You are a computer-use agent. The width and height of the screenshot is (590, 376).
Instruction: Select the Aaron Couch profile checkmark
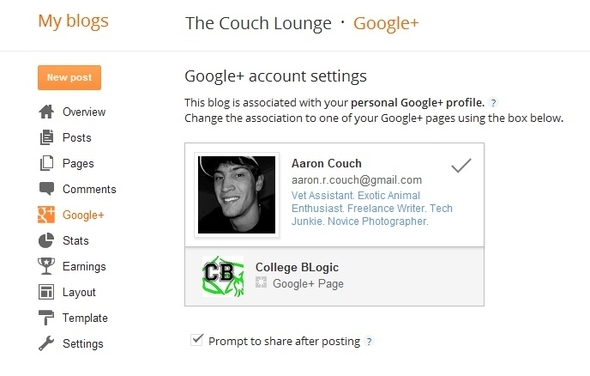click(461, 165)
